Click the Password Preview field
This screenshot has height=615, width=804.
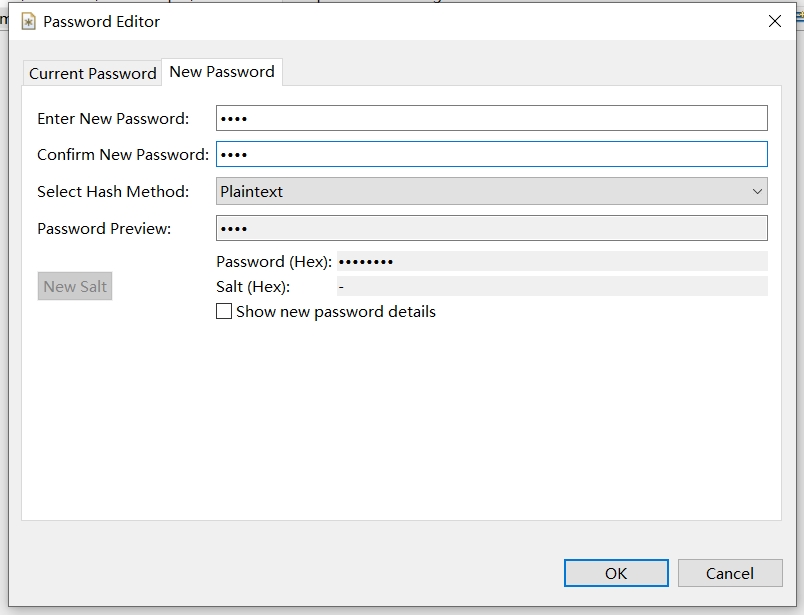491,228
